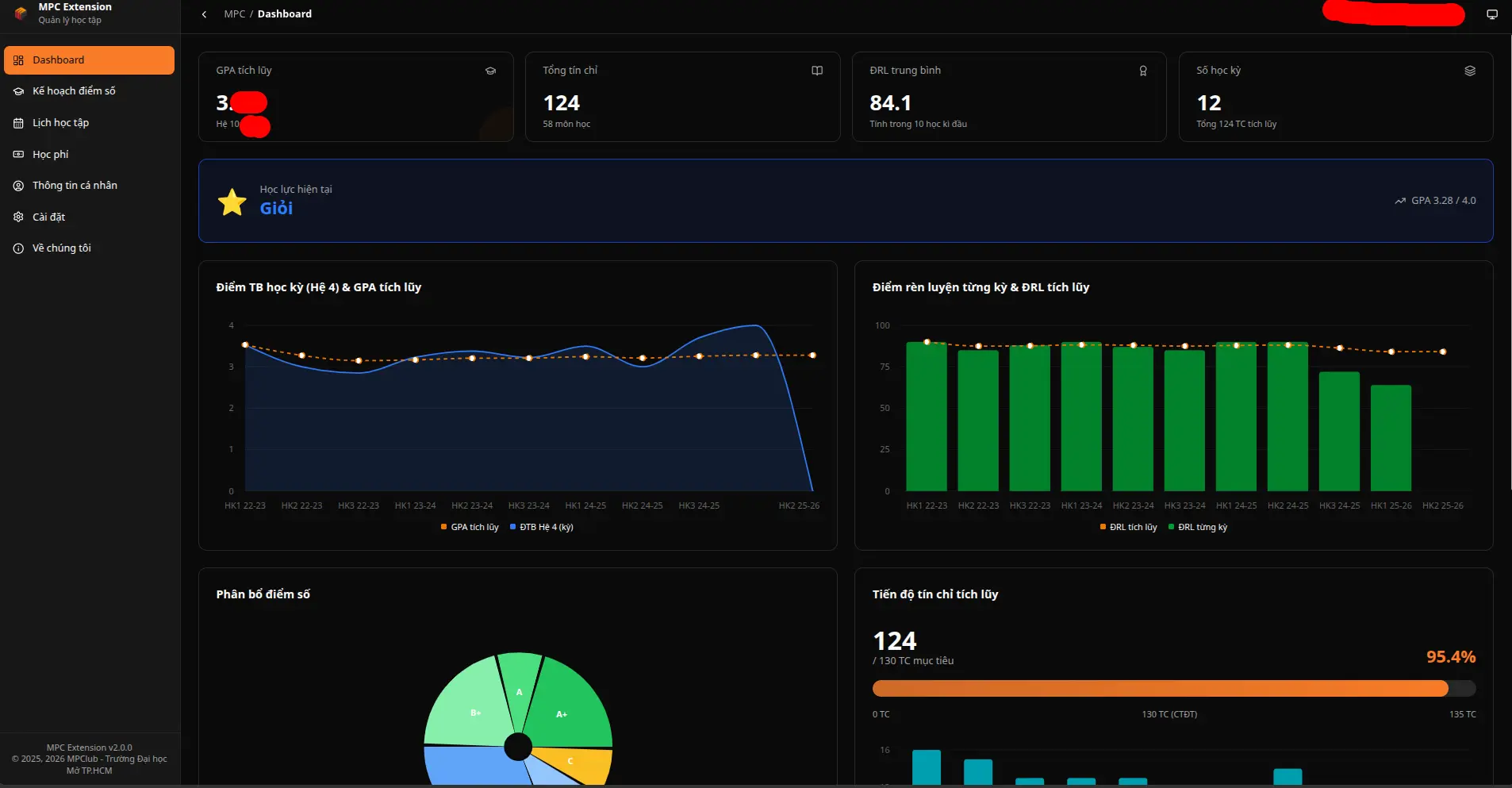Screen dimensions: 1512x788
Task: Click the yellow C slice of the pie chart
Action: coord(578,763)
